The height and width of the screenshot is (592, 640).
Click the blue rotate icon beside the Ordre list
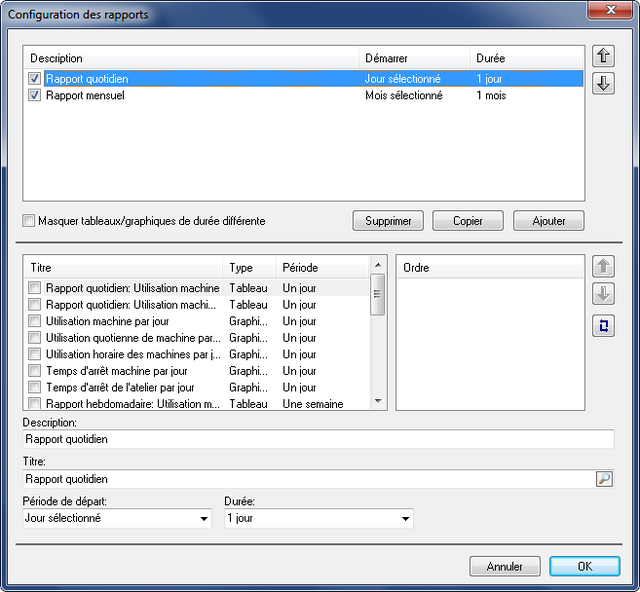[603, 326]
